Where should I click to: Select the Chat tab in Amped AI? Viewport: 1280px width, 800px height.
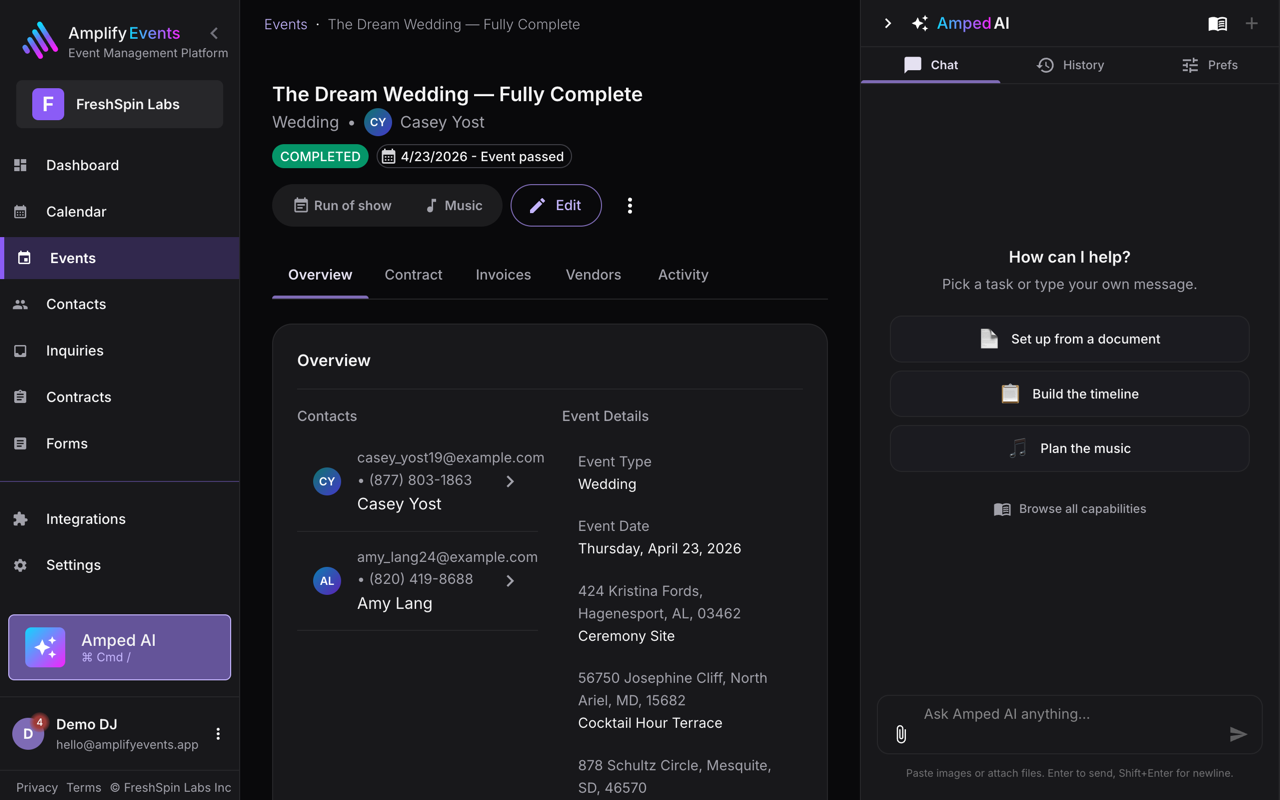click(x=930, y=65)
